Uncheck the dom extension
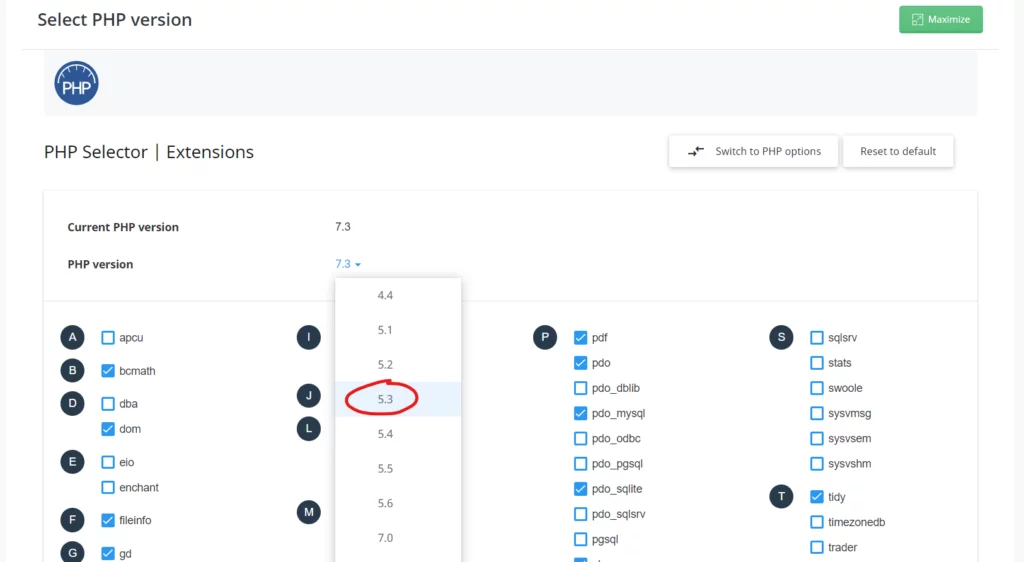This screenshot has height=562, width=1024. click(108, 429)
